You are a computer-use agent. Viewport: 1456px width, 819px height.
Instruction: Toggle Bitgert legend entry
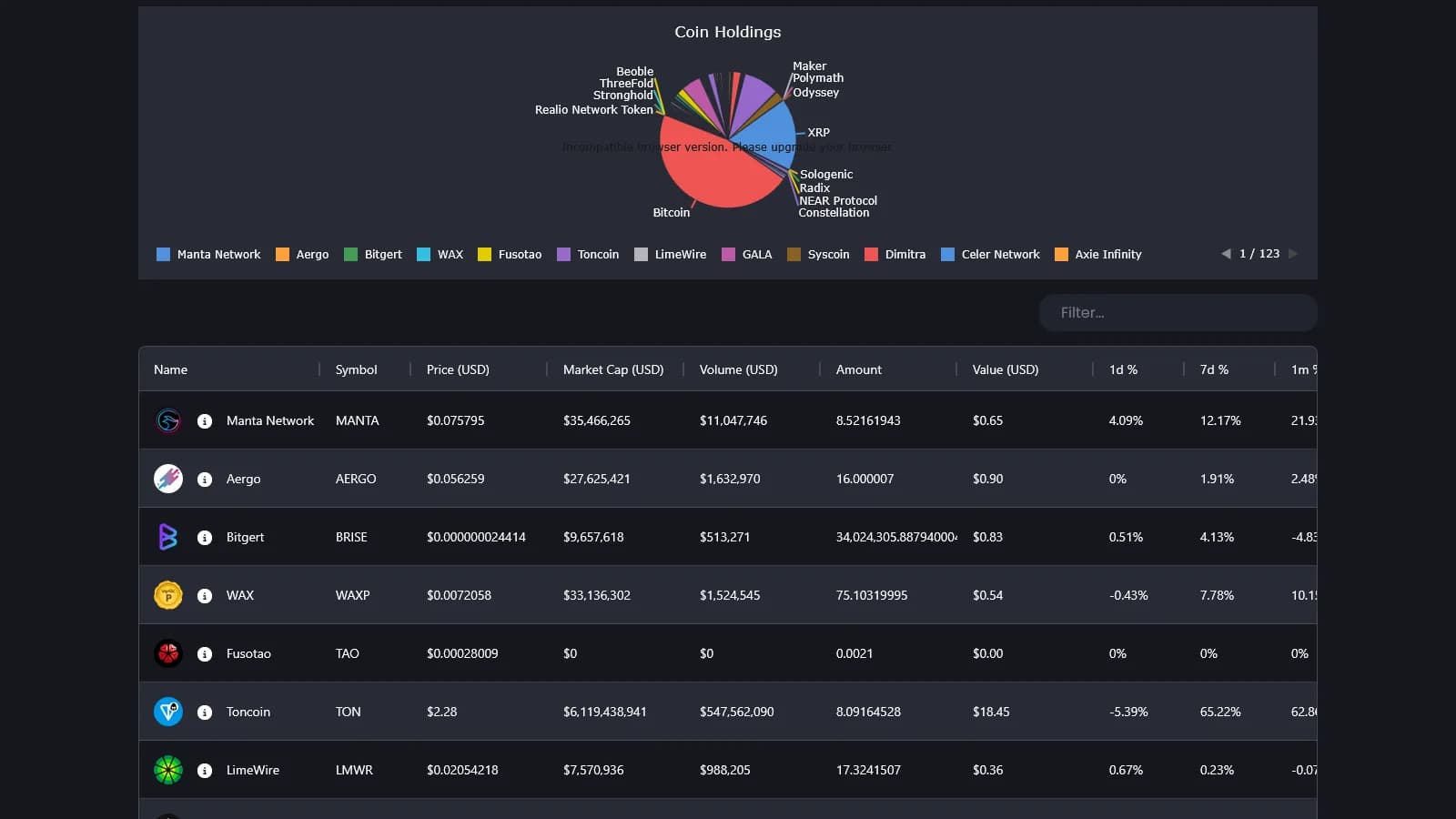pyautogui.click(x=373, y=255)
